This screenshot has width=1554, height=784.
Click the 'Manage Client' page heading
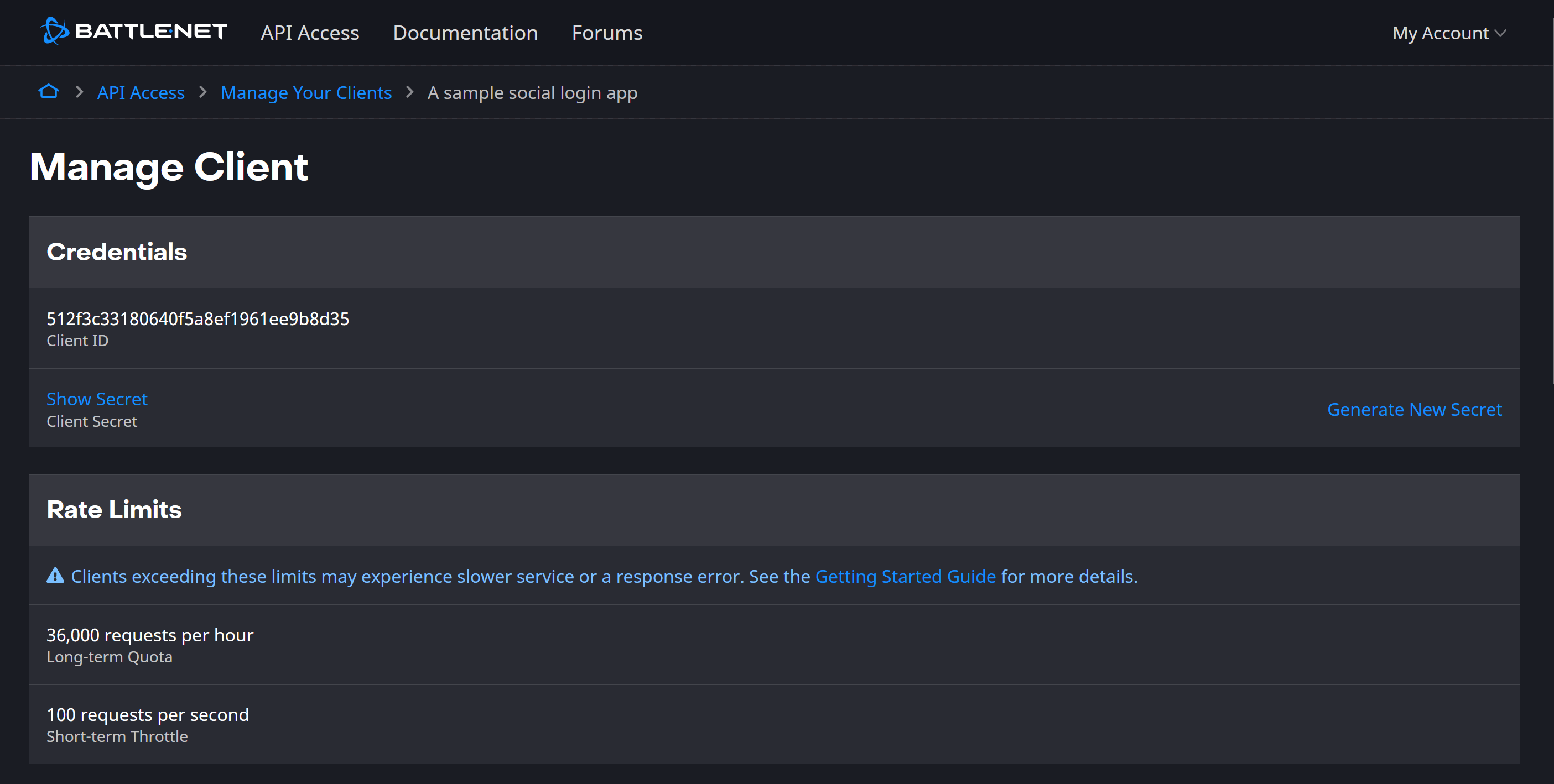click(168, 167)
